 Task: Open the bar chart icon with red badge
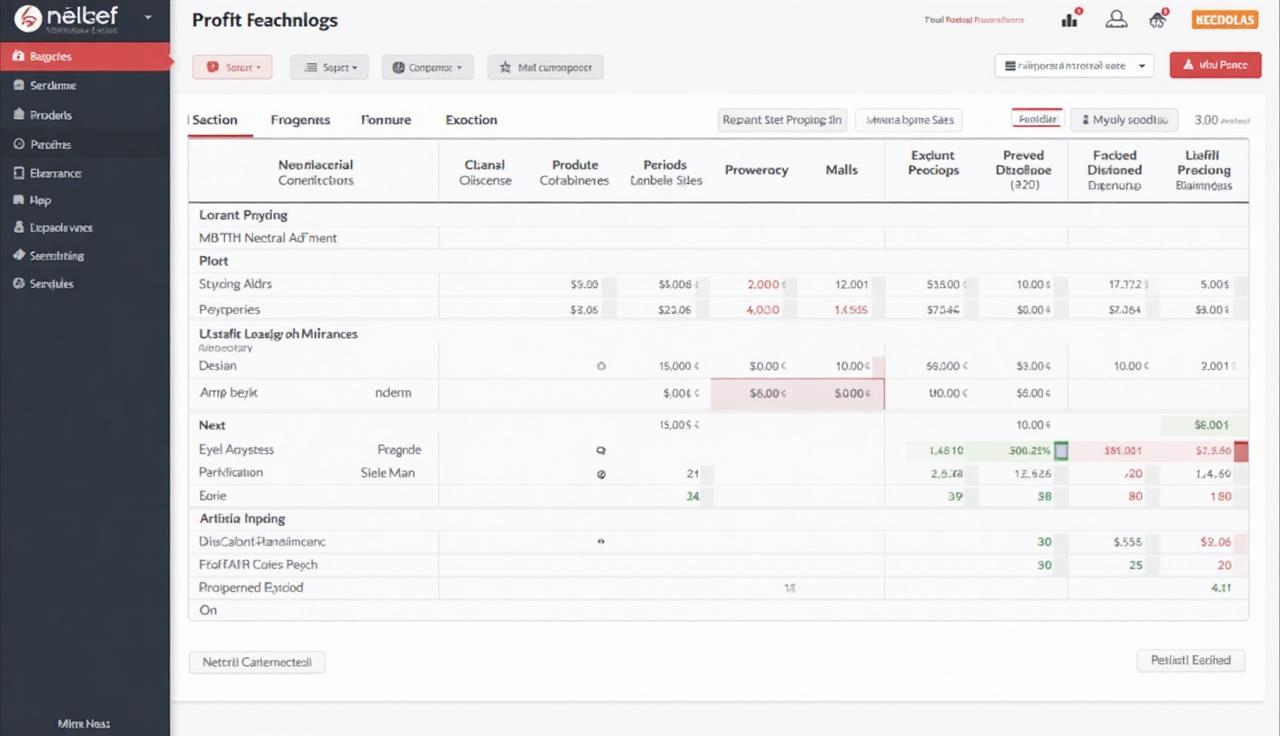pos(1071,19)
